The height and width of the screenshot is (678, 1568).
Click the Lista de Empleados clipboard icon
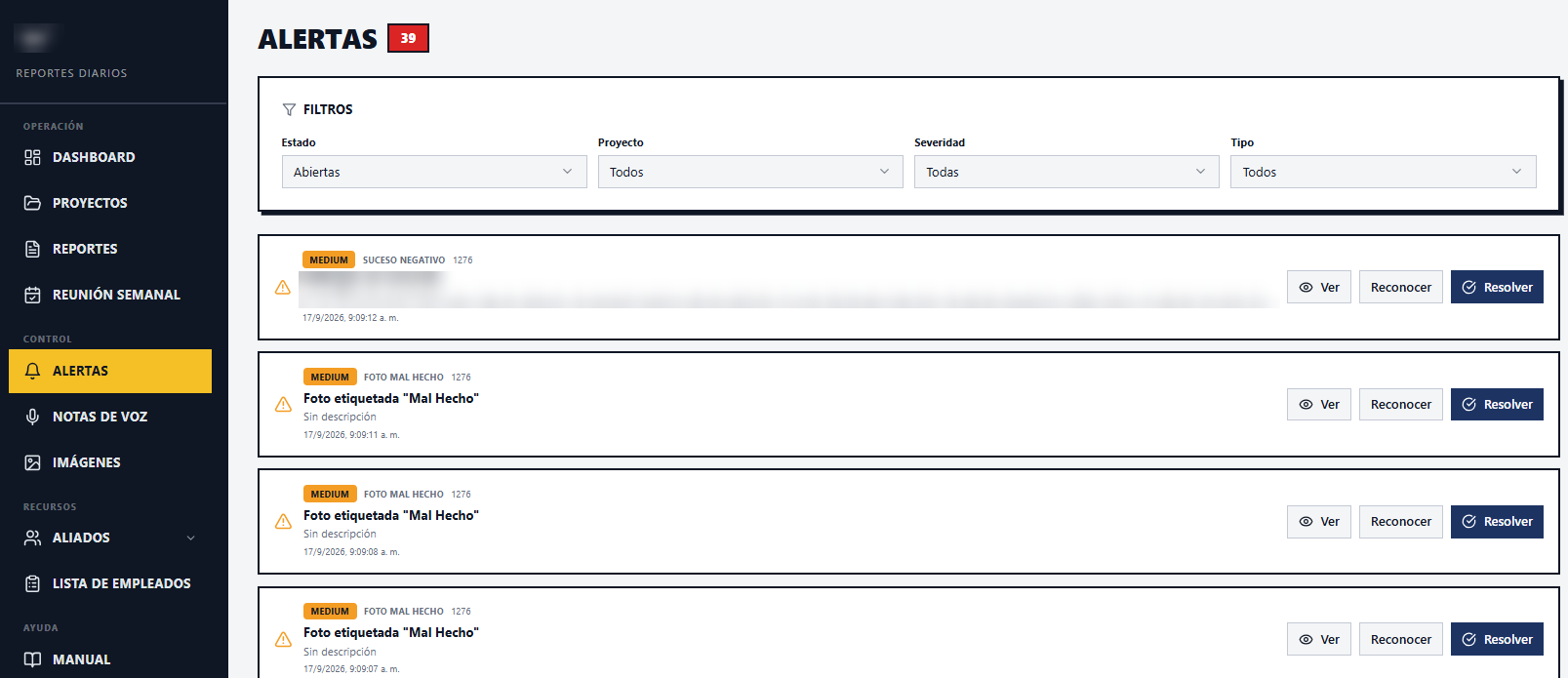(x=32, y=583)
